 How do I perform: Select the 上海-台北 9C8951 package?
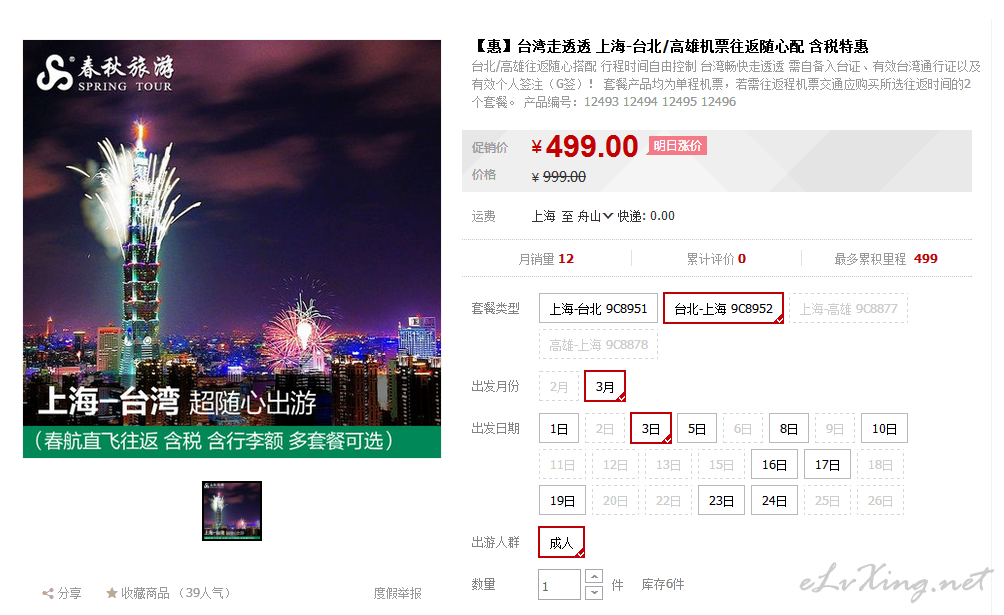598,308
